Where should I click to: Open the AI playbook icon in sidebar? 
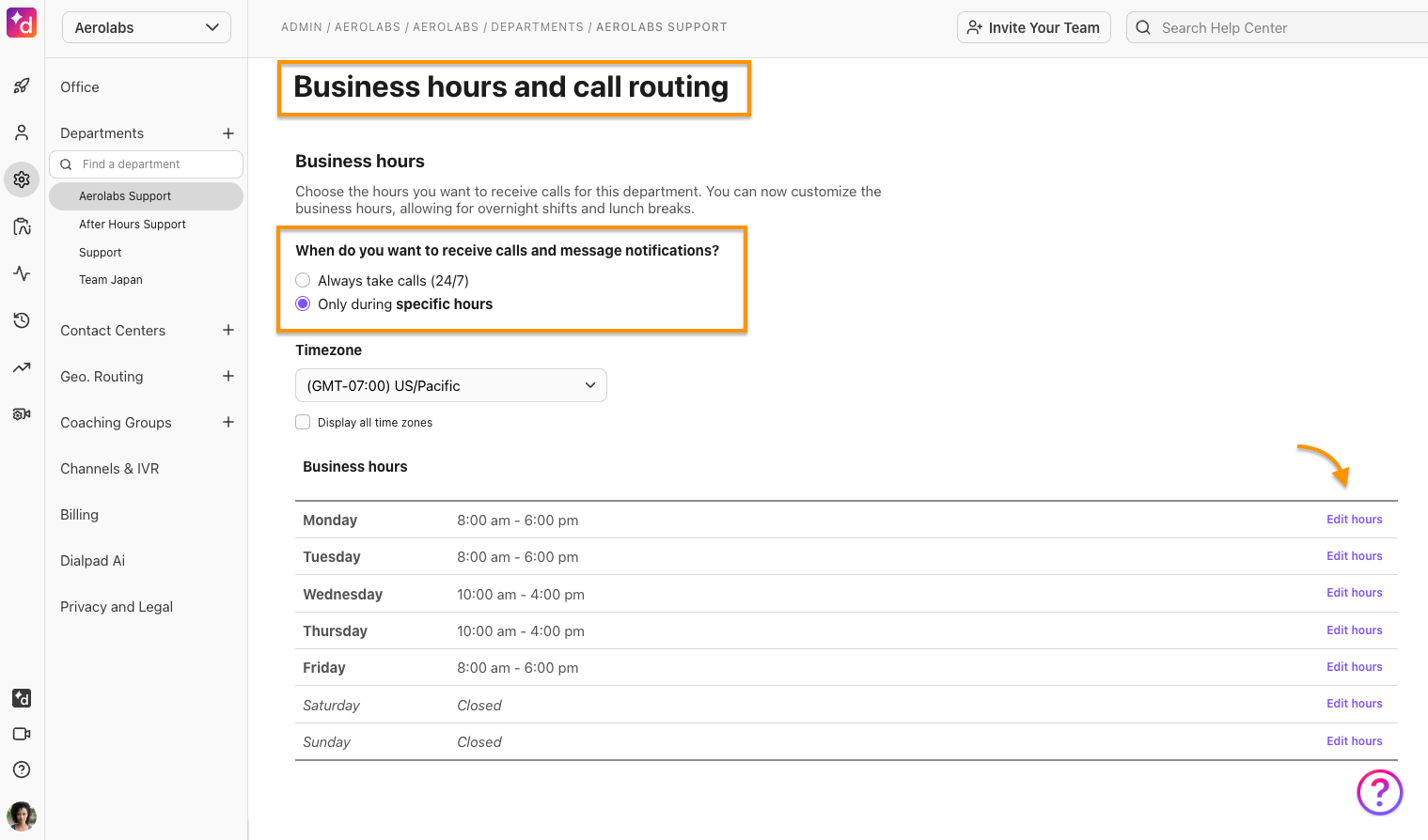point(22,226)
